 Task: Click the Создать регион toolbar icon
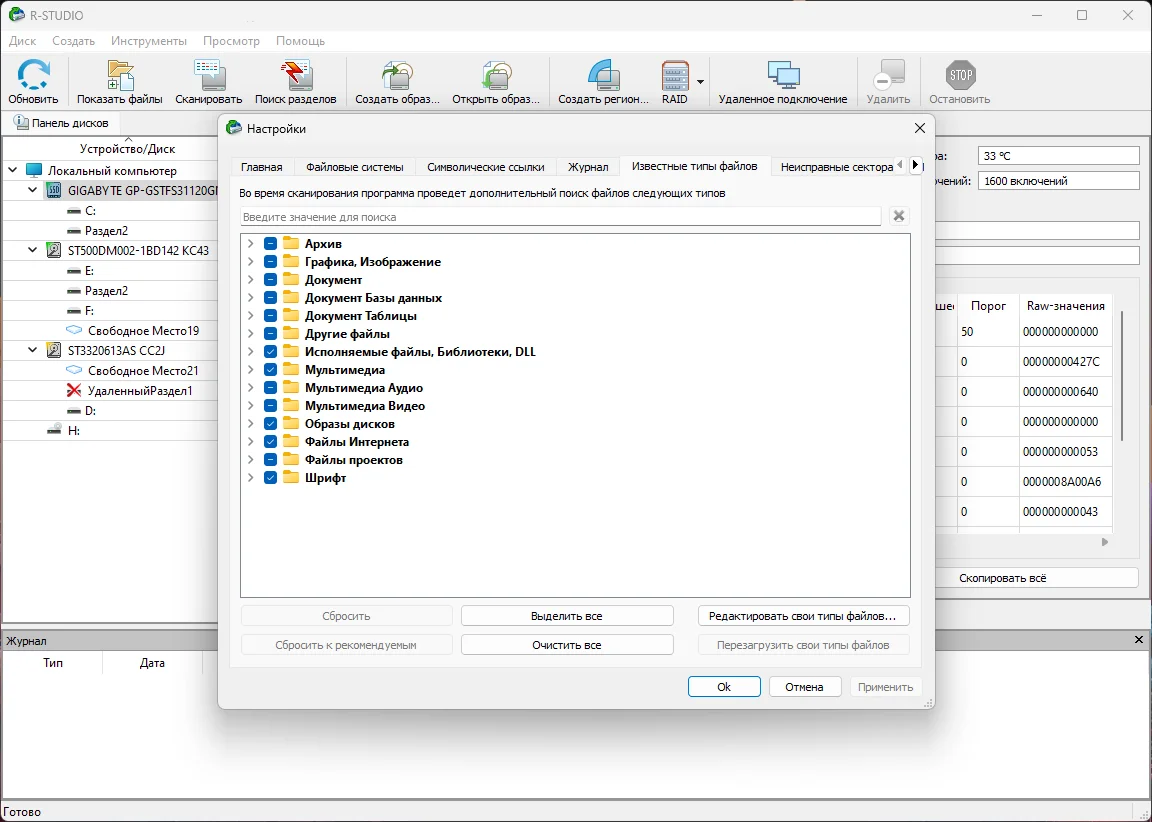[603, 77]
